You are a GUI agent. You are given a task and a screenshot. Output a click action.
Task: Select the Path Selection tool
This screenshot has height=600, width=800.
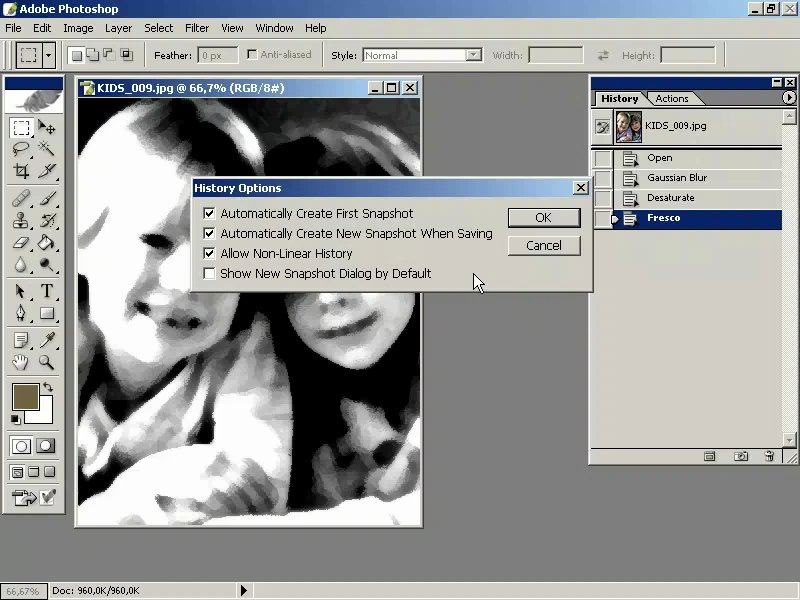pos(21,291)
